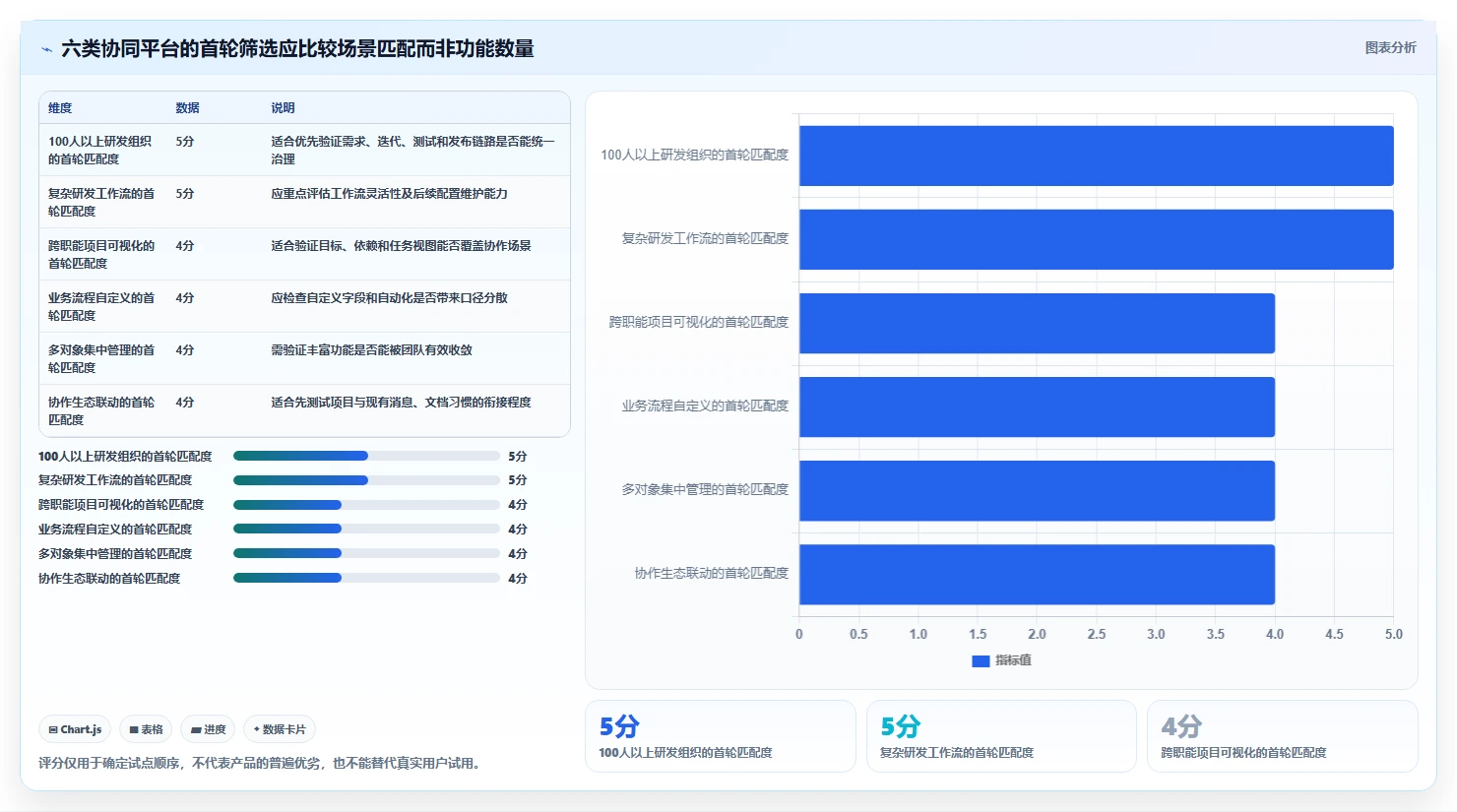Click the 5分 value next to the first progress bar

tap(518, 457)
